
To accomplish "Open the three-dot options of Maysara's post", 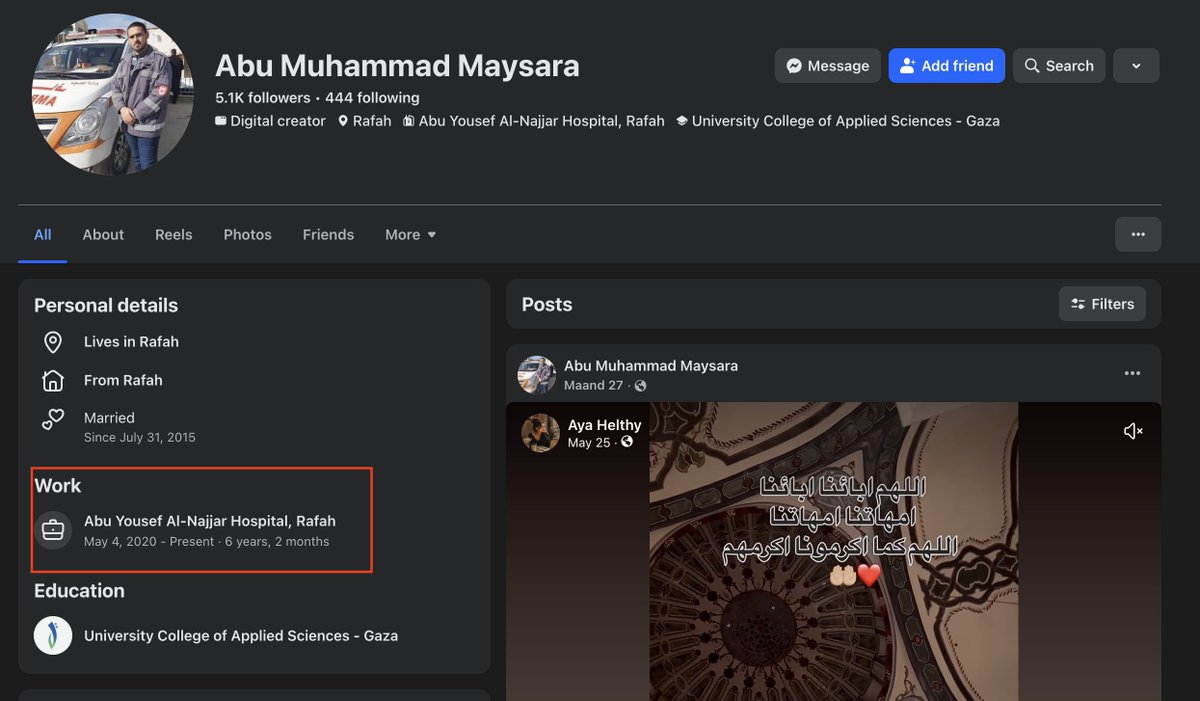I will click(x=1132, y=374).
